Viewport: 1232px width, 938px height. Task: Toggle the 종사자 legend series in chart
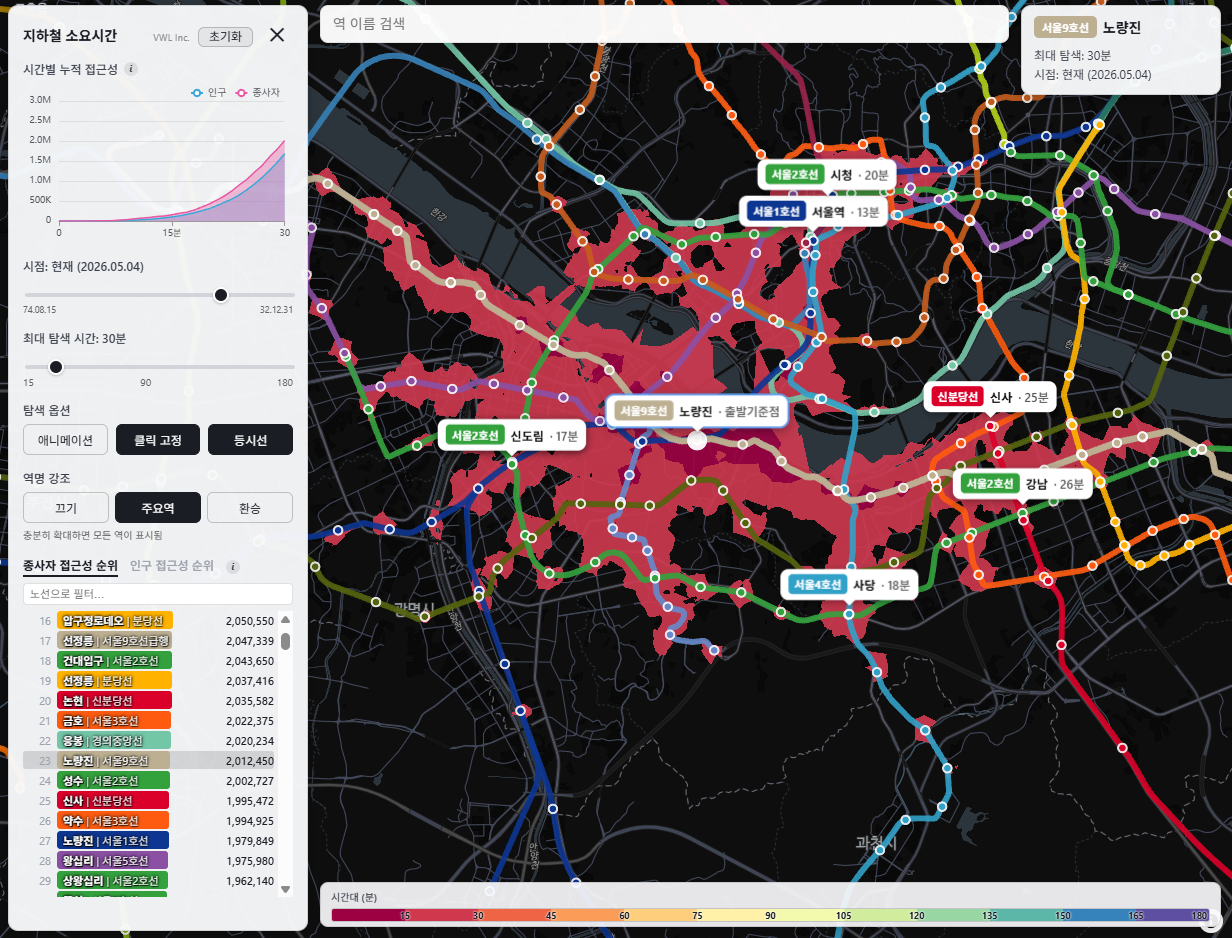click(x=259, y=92)
